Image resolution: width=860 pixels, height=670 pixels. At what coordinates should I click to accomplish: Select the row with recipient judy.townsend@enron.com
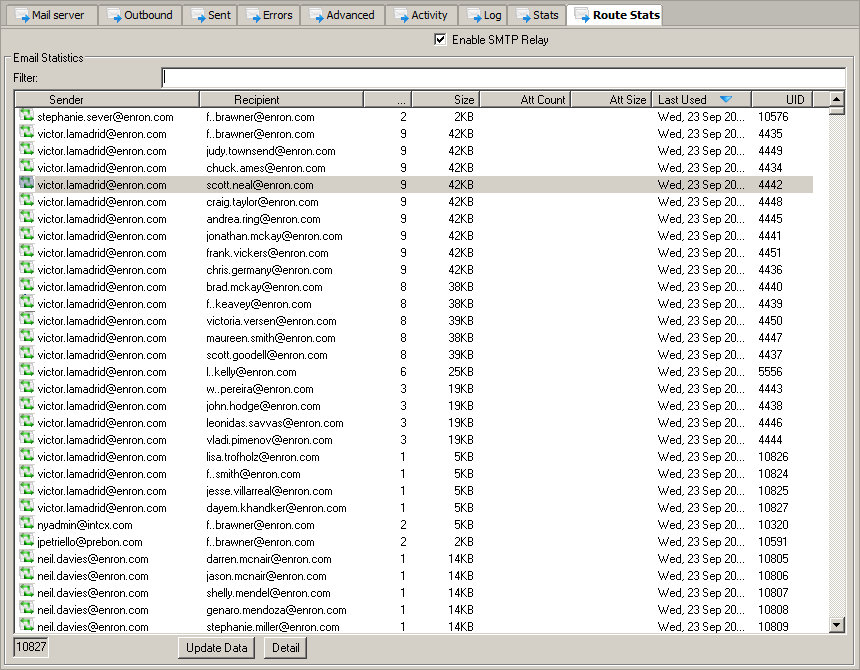coord(270,151)
